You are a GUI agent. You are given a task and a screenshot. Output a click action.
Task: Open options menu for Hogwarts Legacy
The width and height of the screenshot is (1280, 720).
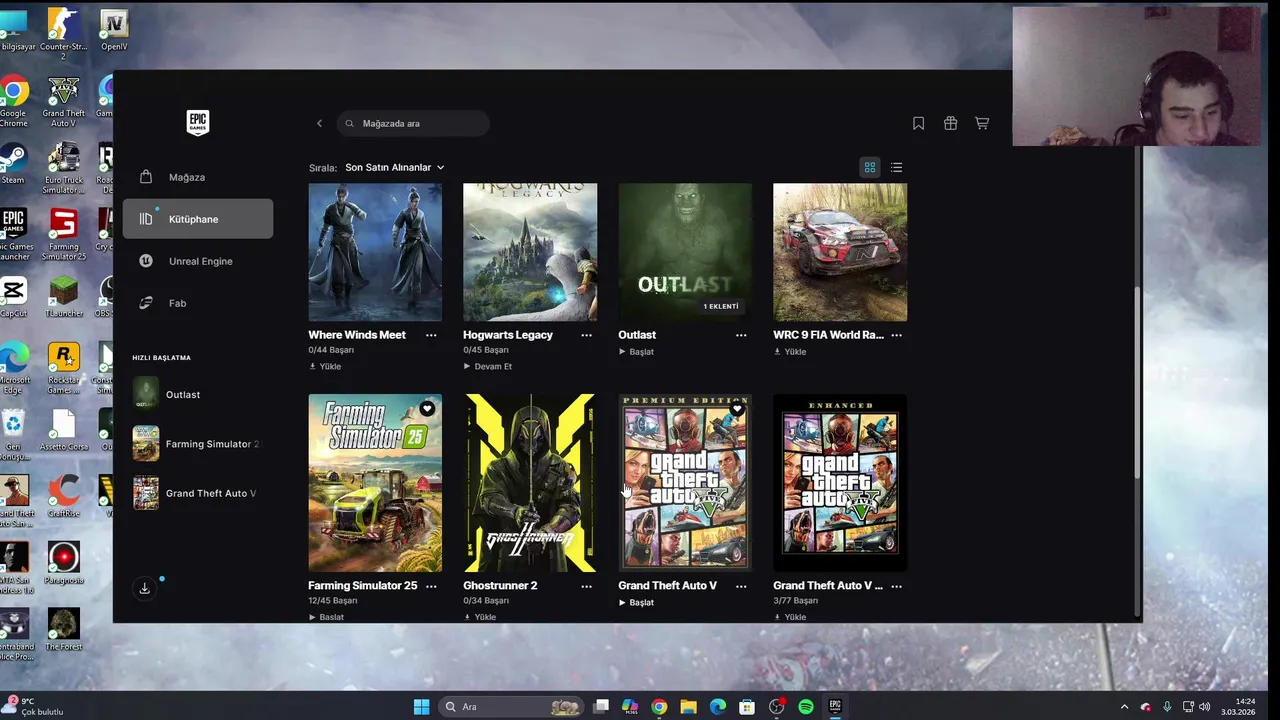[x=586, y=335]
